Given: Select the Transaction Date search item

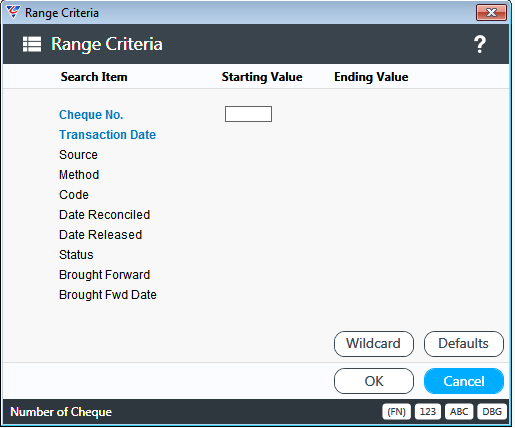Looking at the screenshot, I should (x=107, y=135).
